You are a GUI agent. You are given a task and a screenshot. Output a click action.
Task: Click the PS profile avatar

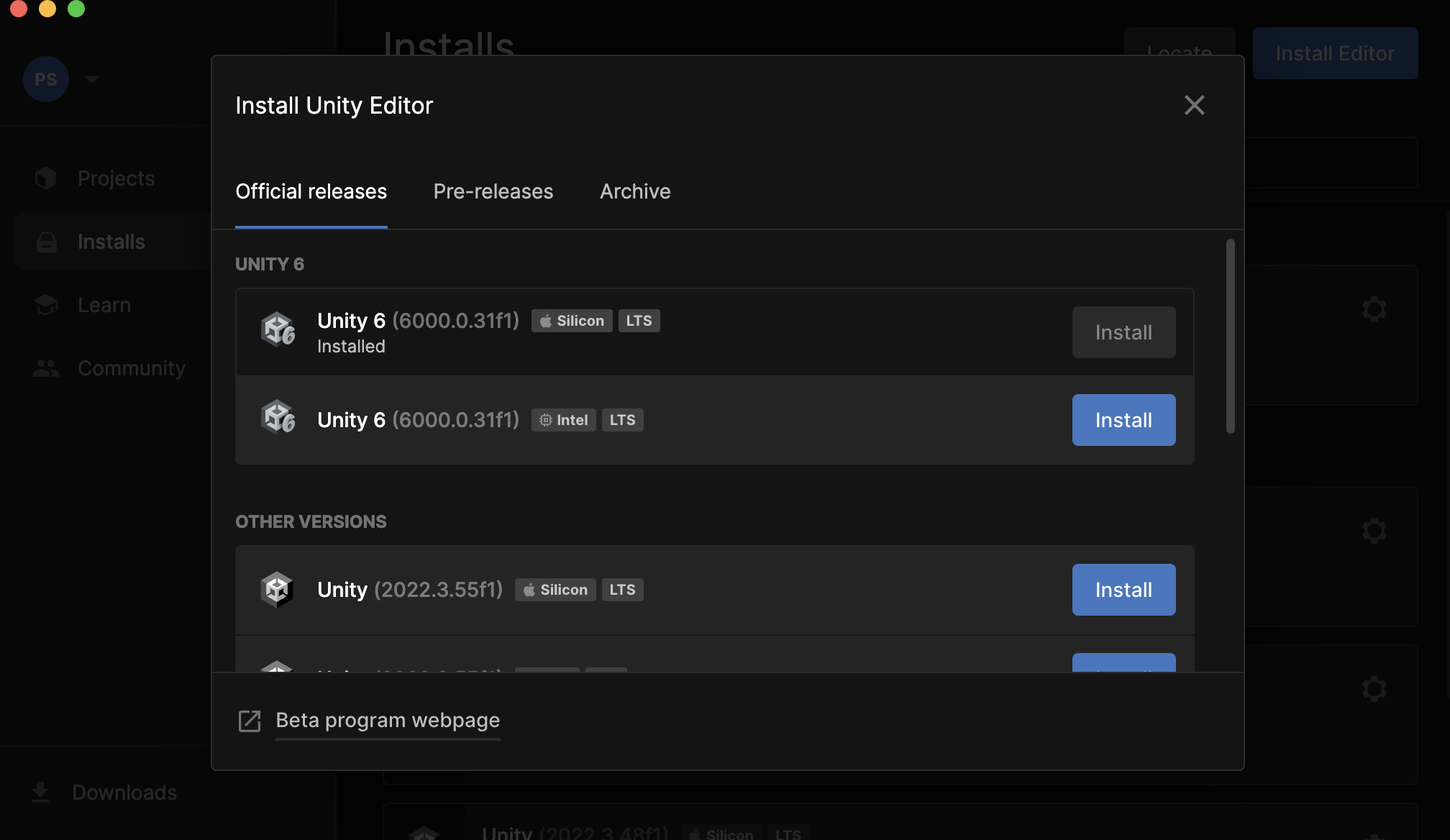click(46, 79)
